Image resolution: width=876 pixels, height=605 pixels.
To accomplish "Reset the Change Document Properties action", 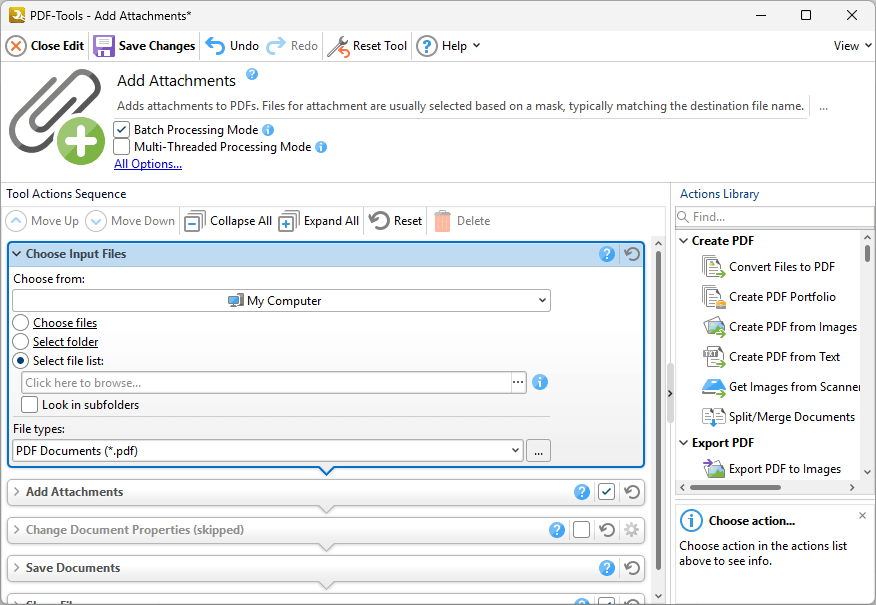I will 607,530.
